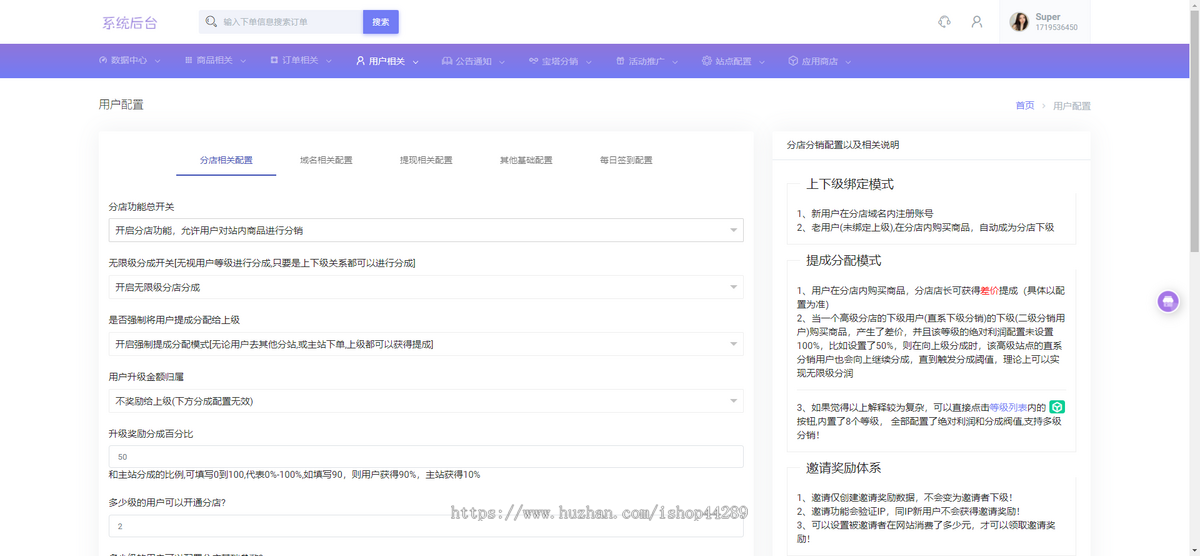The height and width of the screenshot is (556, 1200).
Task: Click the 系统后台 logo text
Action: click(129, 22)
